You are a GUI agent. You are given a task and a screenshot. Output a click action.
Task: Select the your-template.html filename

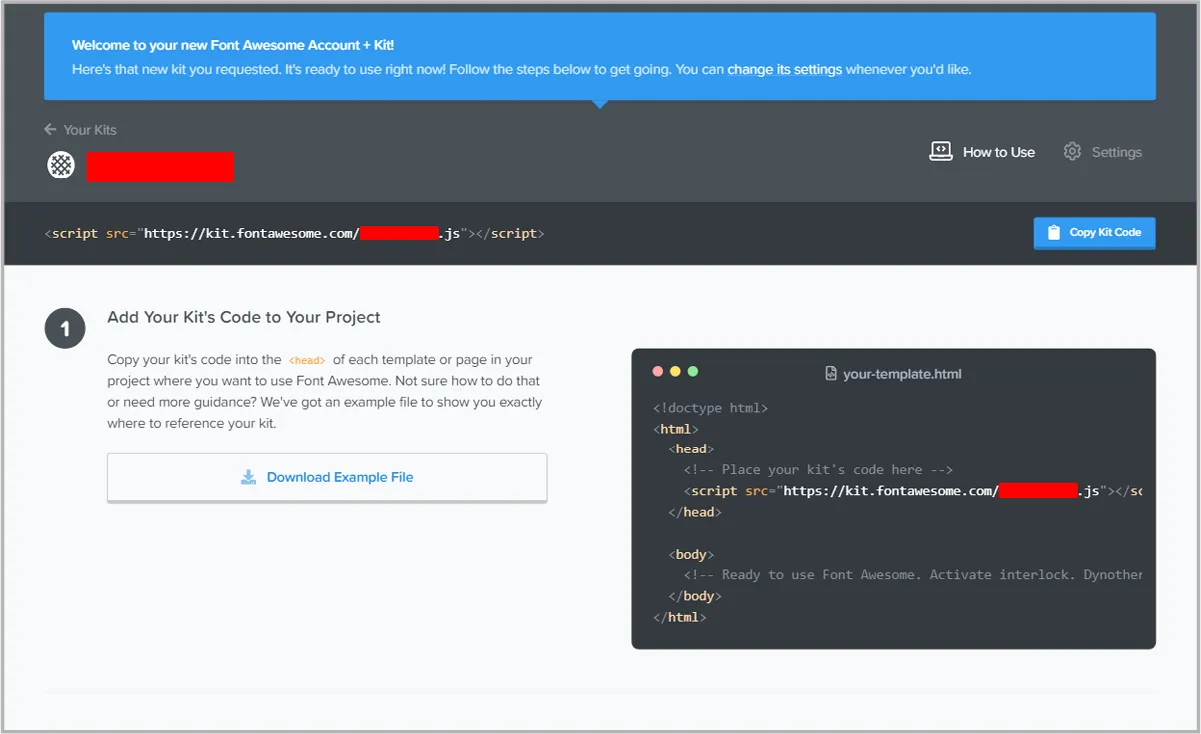point(902,374)
